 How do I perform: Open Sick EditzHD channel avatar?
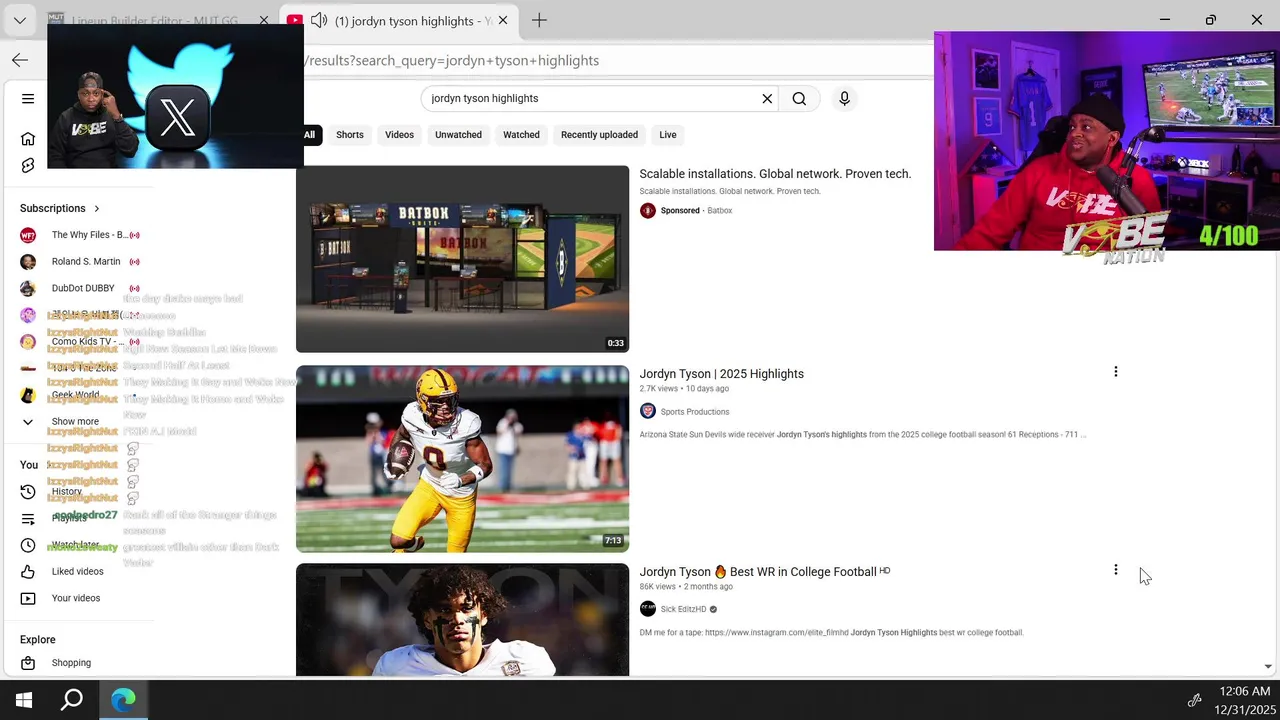pyautogui.click(x=648, y=609)
